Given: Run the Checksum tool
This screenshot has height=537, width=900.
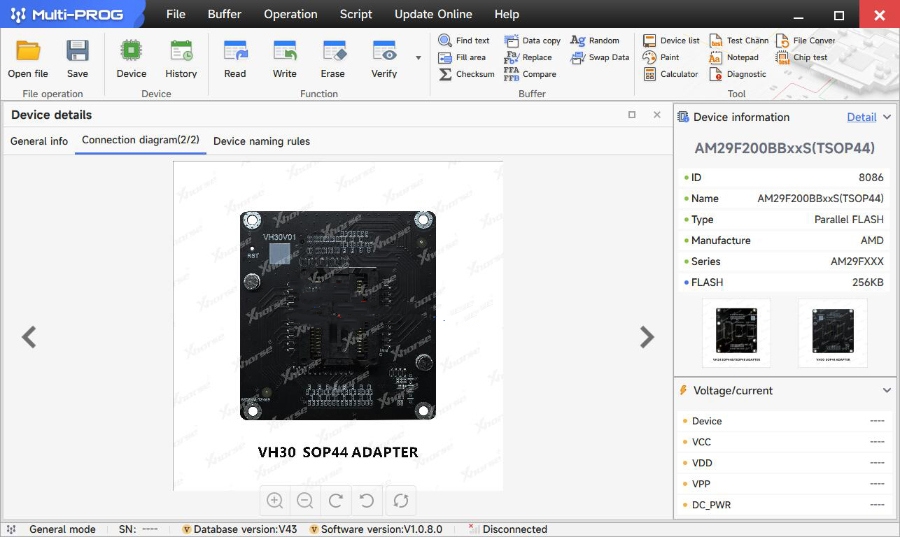Looking at the screenshot, I should [x=466, y=74].
